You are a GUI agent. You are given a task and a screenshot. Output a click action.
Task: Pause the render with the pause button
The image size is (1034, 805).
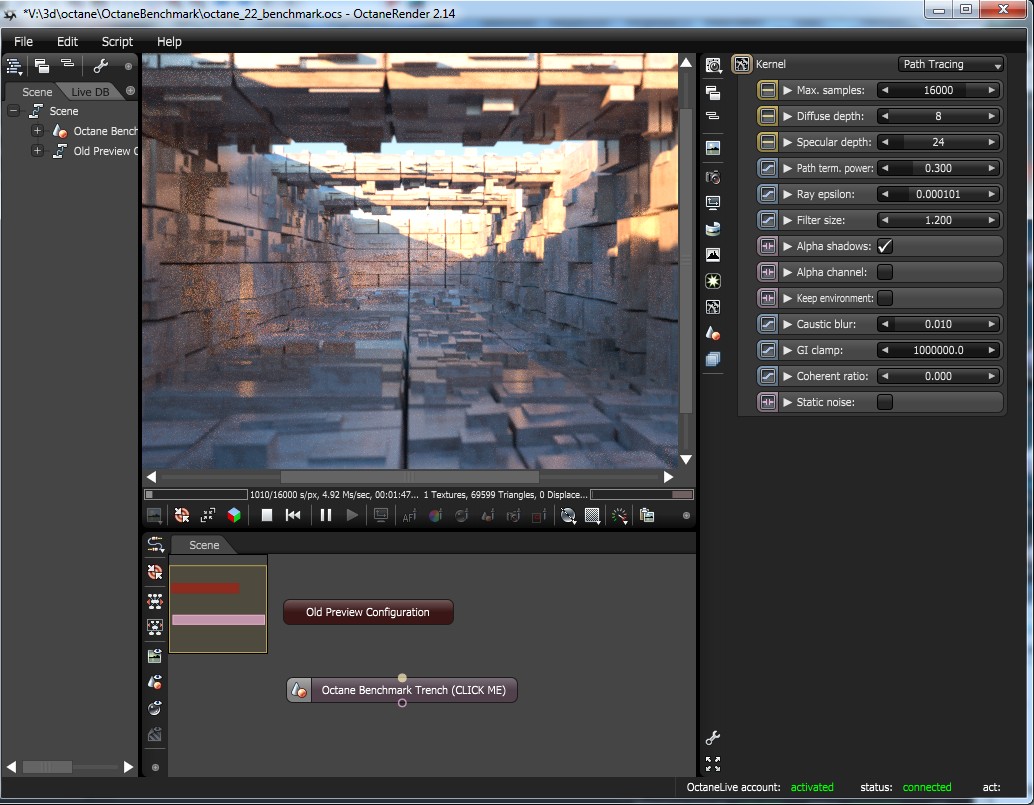325,515
